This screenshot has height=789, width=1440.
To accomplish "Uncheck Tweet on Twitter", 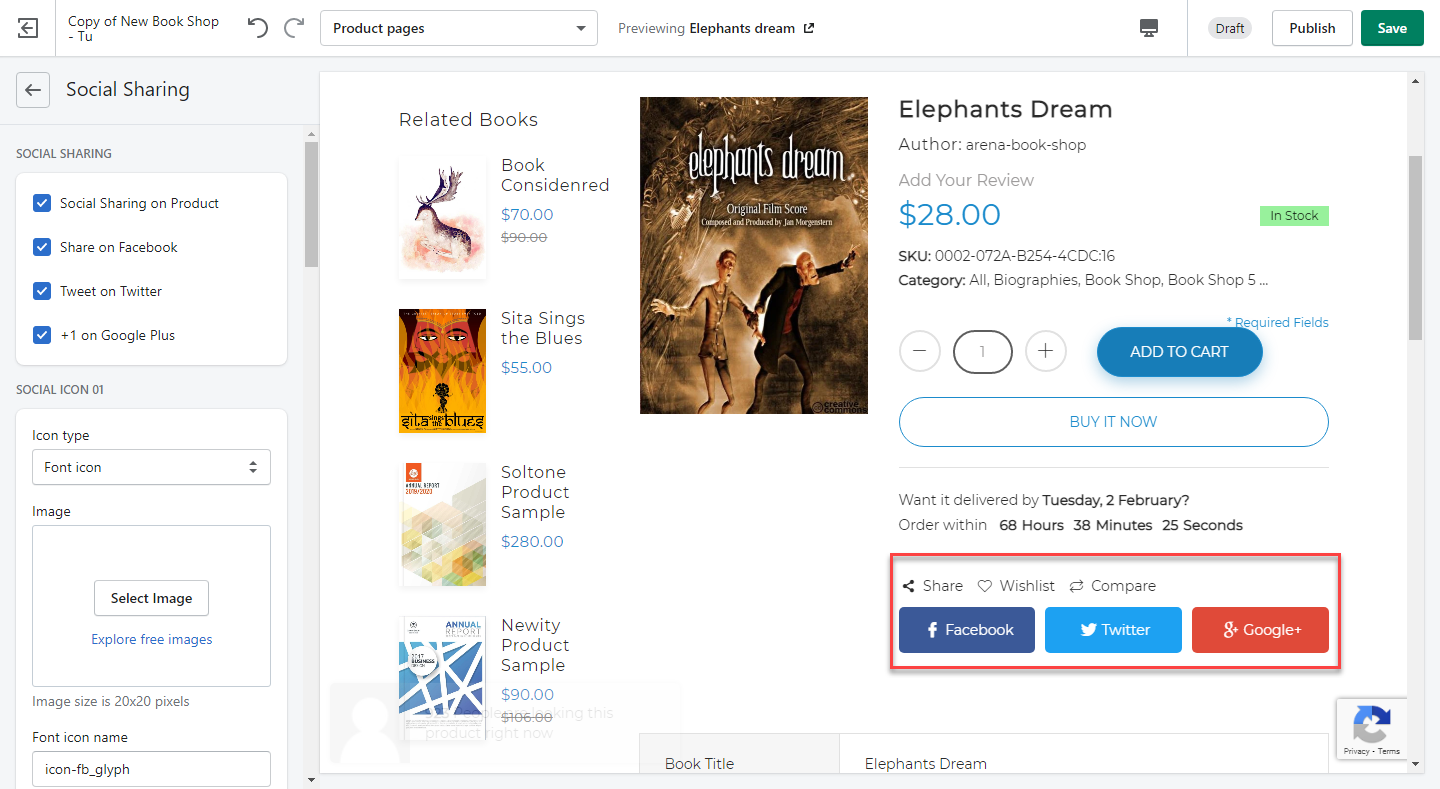I will 42,291.
